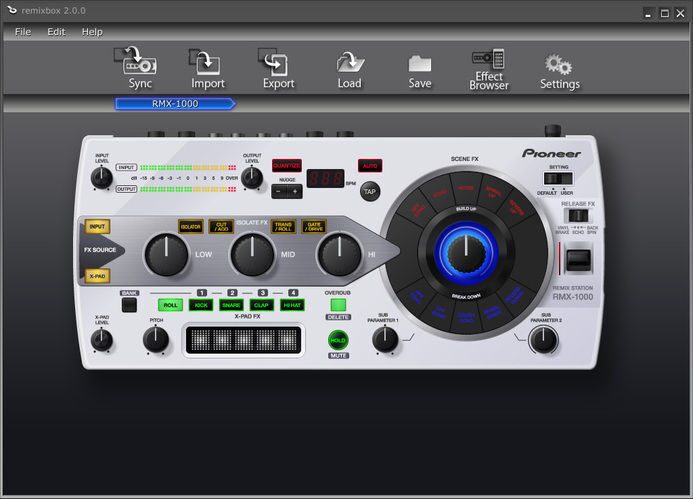The image size is (693, 499).
Task: Click the Input Level knob
Action: [101, 178]
